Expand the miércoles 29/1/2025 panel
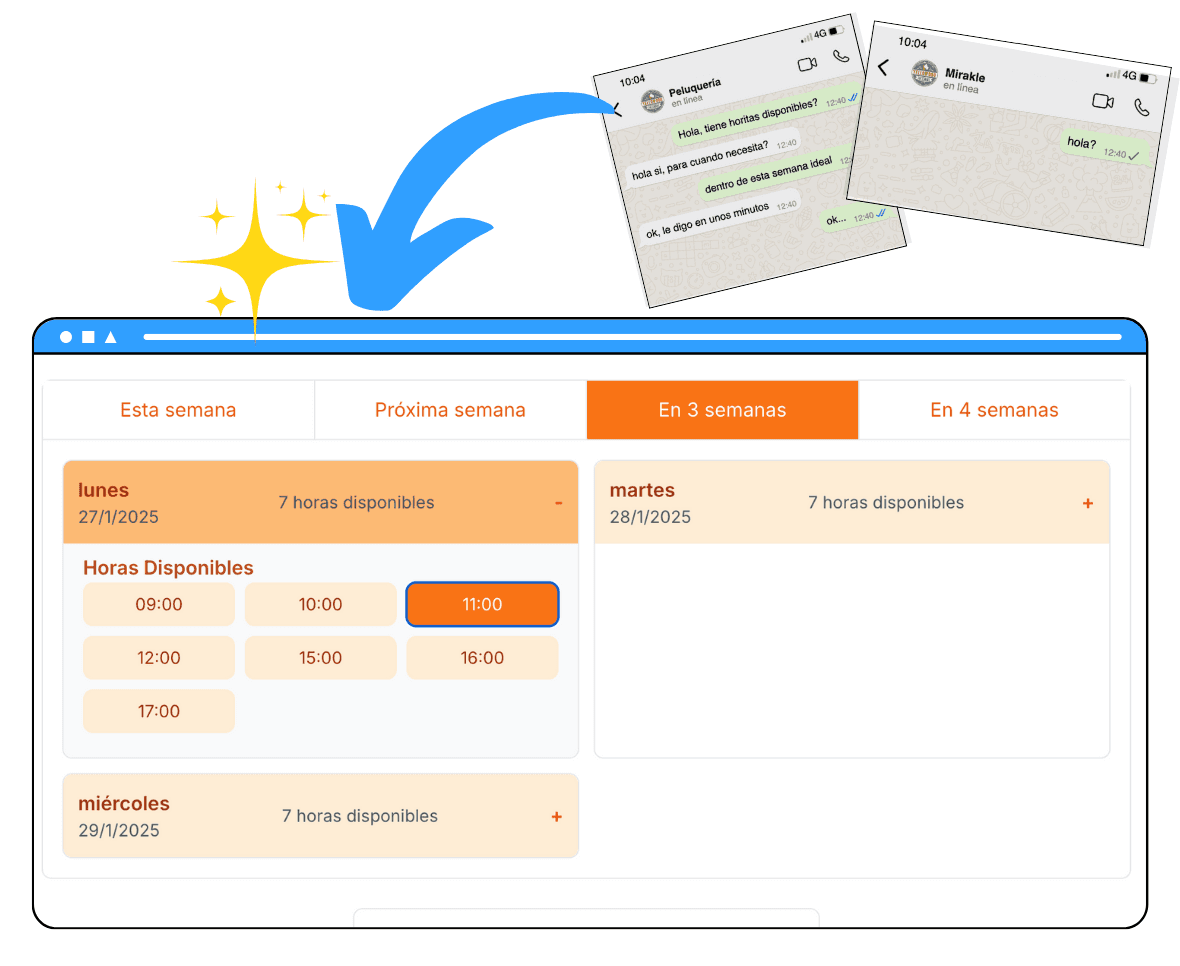This screenshot has height=966, width=1180. [x=557, y=817]
